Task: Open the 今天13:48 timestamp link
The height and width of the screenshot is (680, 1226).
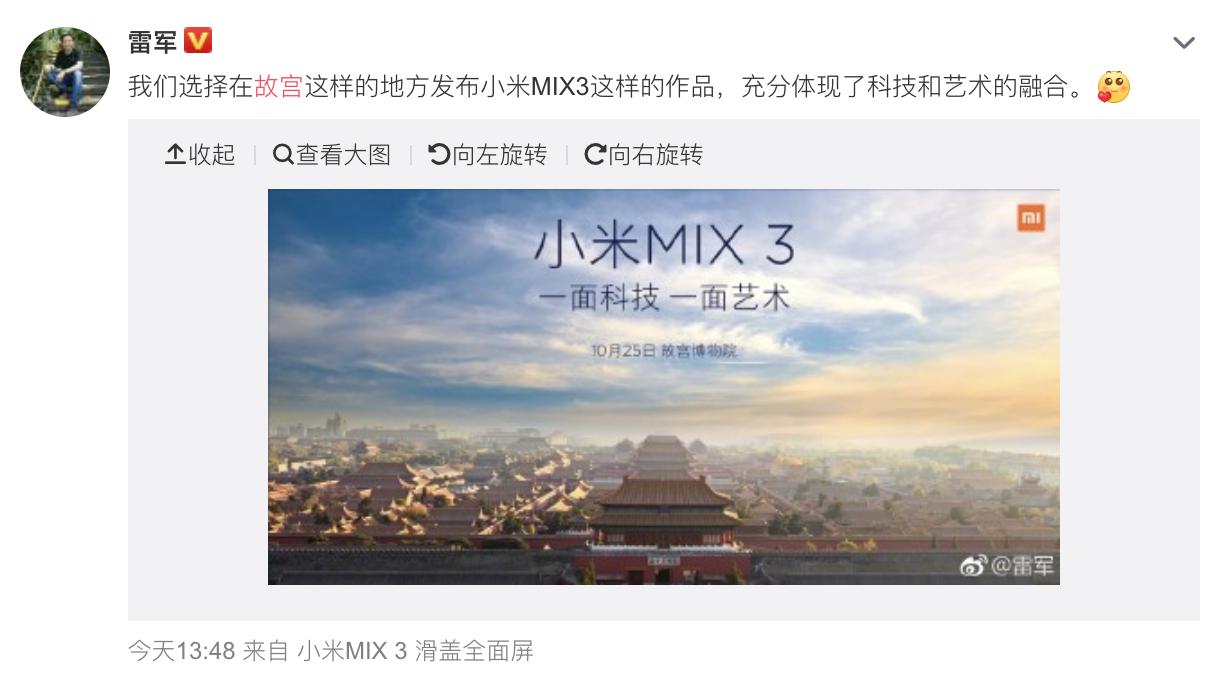Action: [181, 652]
